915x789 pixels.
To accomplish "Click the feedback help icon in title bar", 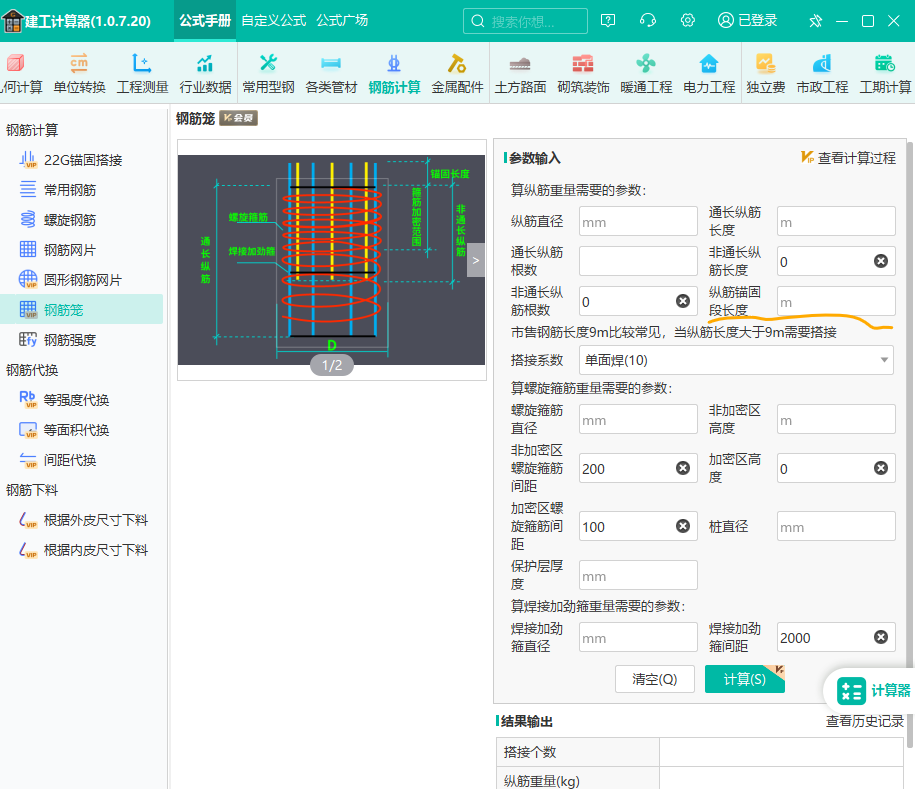I will click(608, 21).
